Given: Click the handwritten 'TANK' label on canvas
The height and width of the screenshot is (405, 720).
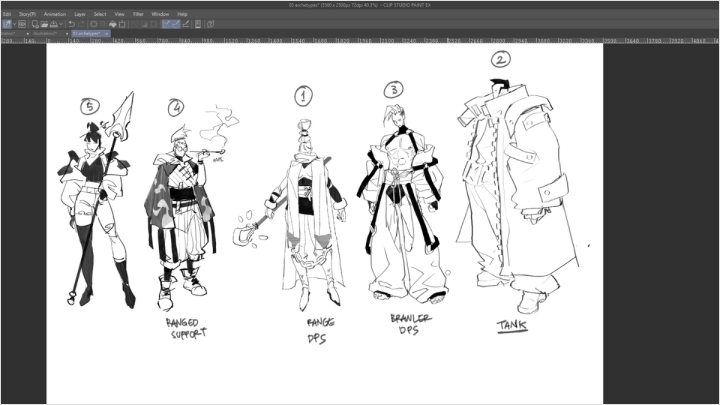Looking at the screenshot, I should coord(512,325).
